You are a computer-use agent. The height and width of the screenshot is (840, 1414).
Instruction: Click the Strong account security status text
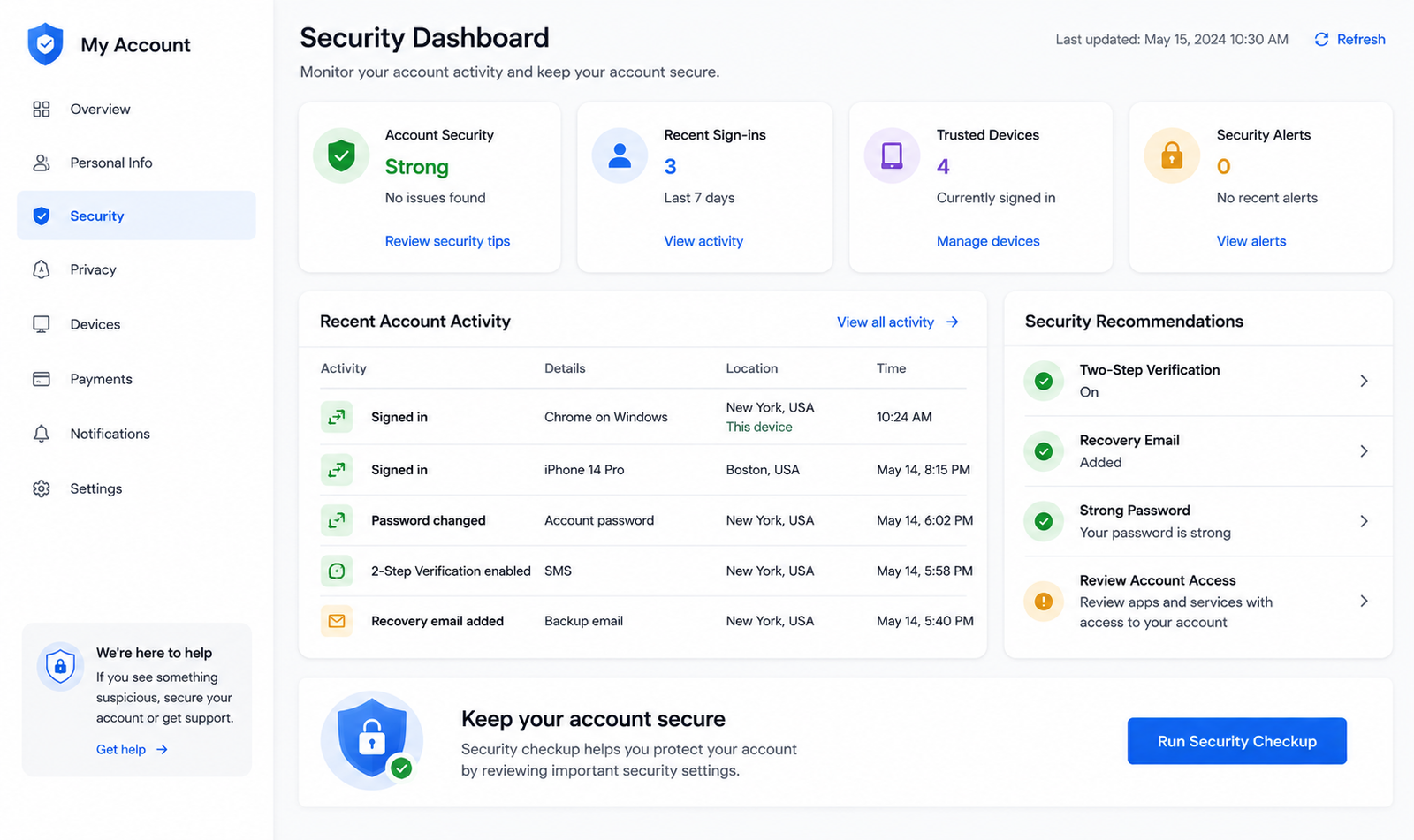pyautogui.click(x=417, y=167)
